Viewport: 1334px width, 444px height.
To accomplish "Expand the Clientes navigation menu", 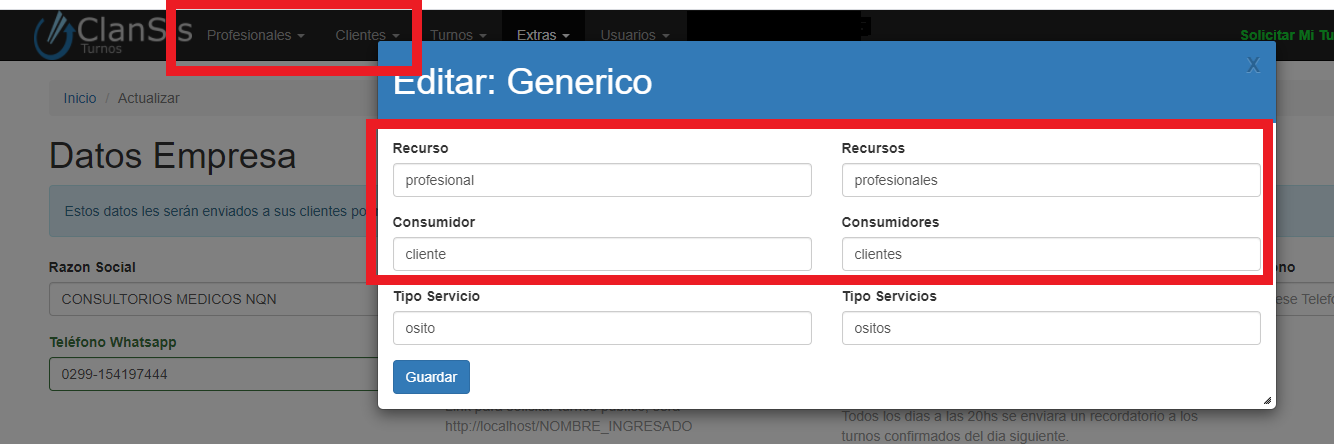I will [x=367, y=35].
